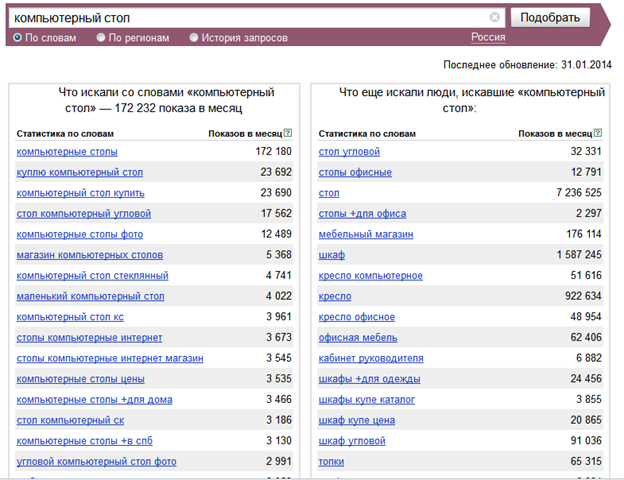Open the 'компьютерный стол стеклянный' link
Screen dimensions: 624x480
click(92, 276)
